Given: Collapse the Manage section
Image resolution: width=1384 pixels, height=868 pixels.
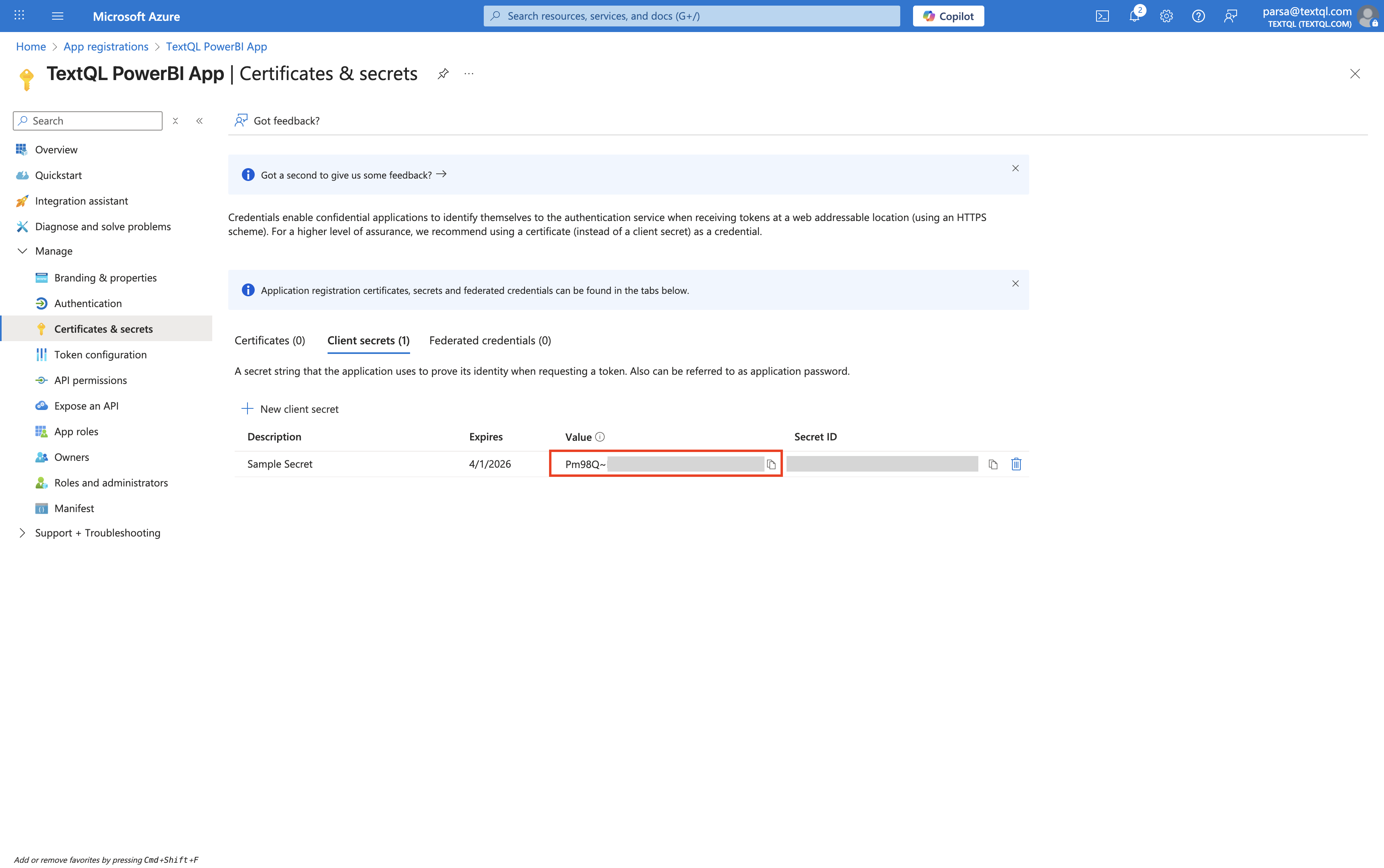Looking at the screenshot, I should [22, 251].
